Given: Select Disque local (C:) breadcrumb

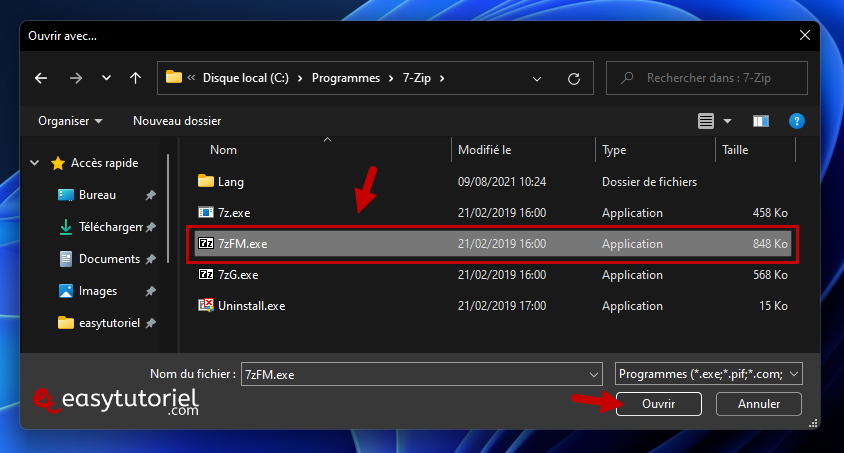Looking at the screenshot, I should coord(245,78).
